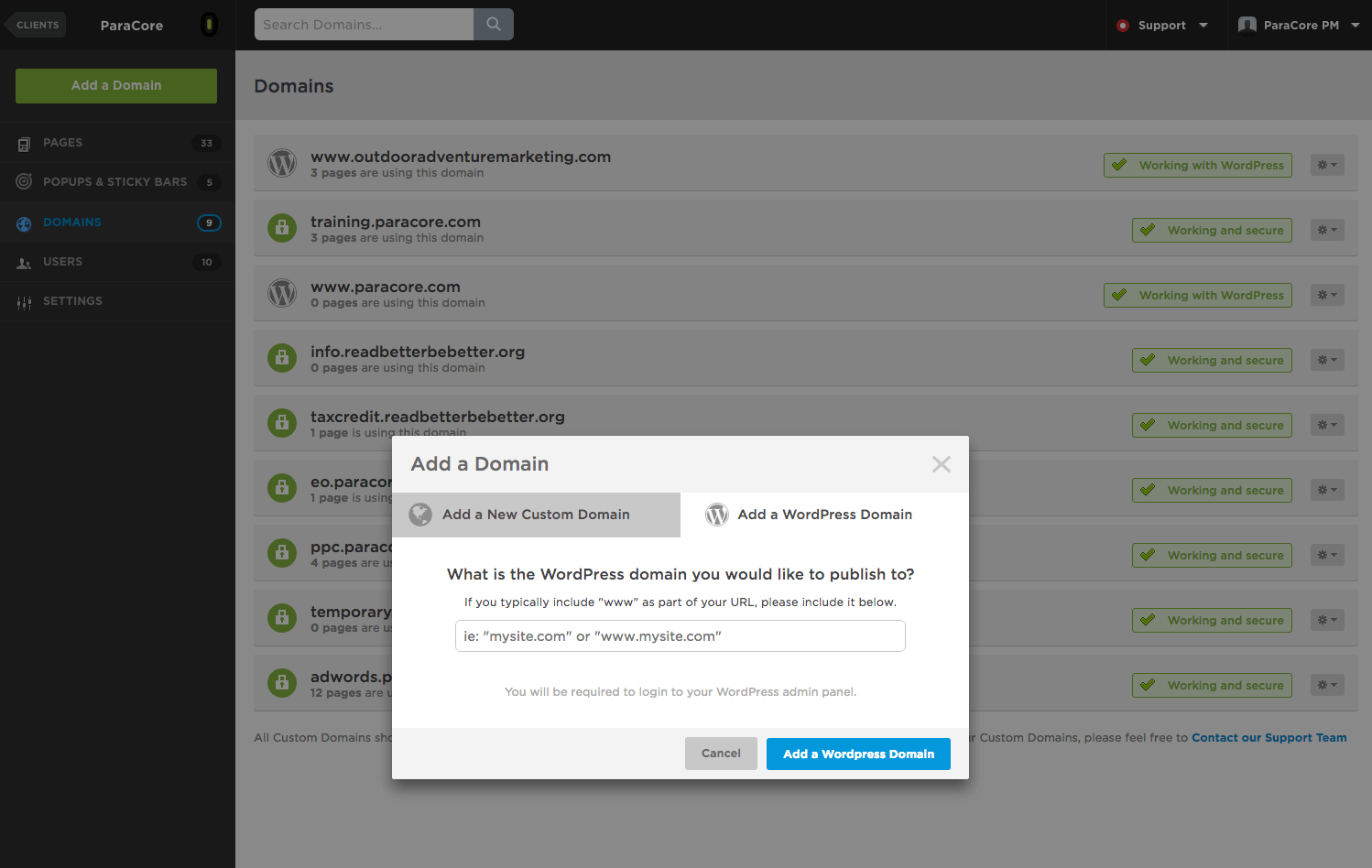
Task: Click the lock icon beside eo.paracore domain
Action: tap(282, 488)
